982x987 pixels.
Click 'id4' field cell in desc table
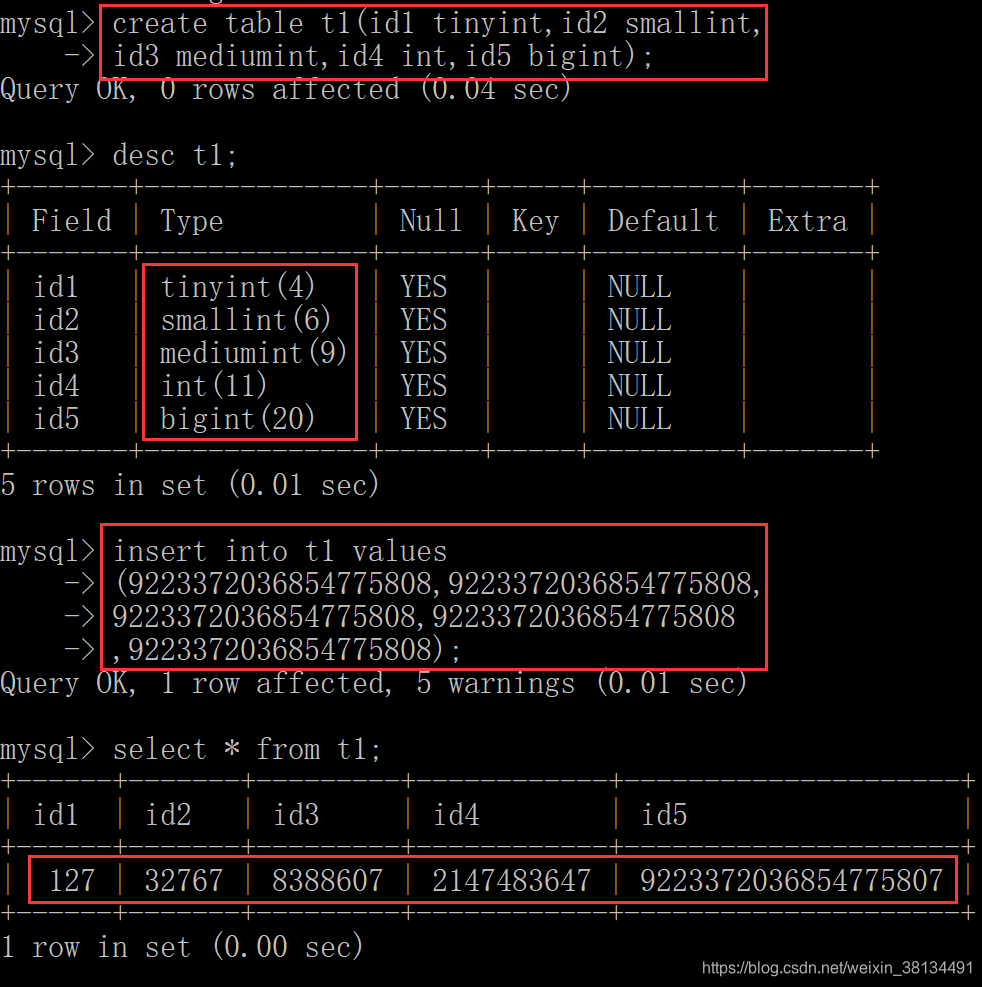tap(56, 385)
